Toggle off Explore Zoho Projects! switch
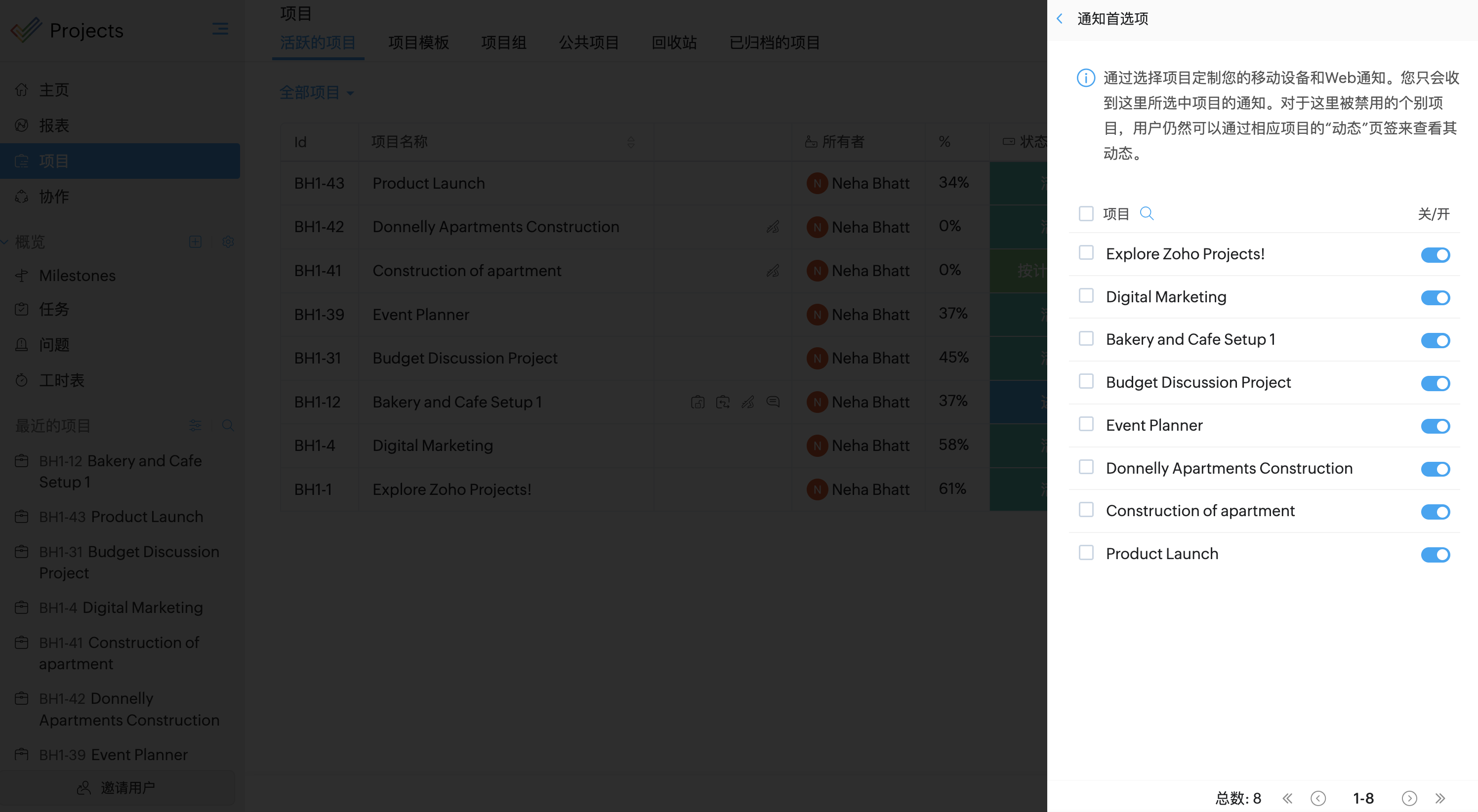Screen dimensions: 1478x812 (1435, 254)
